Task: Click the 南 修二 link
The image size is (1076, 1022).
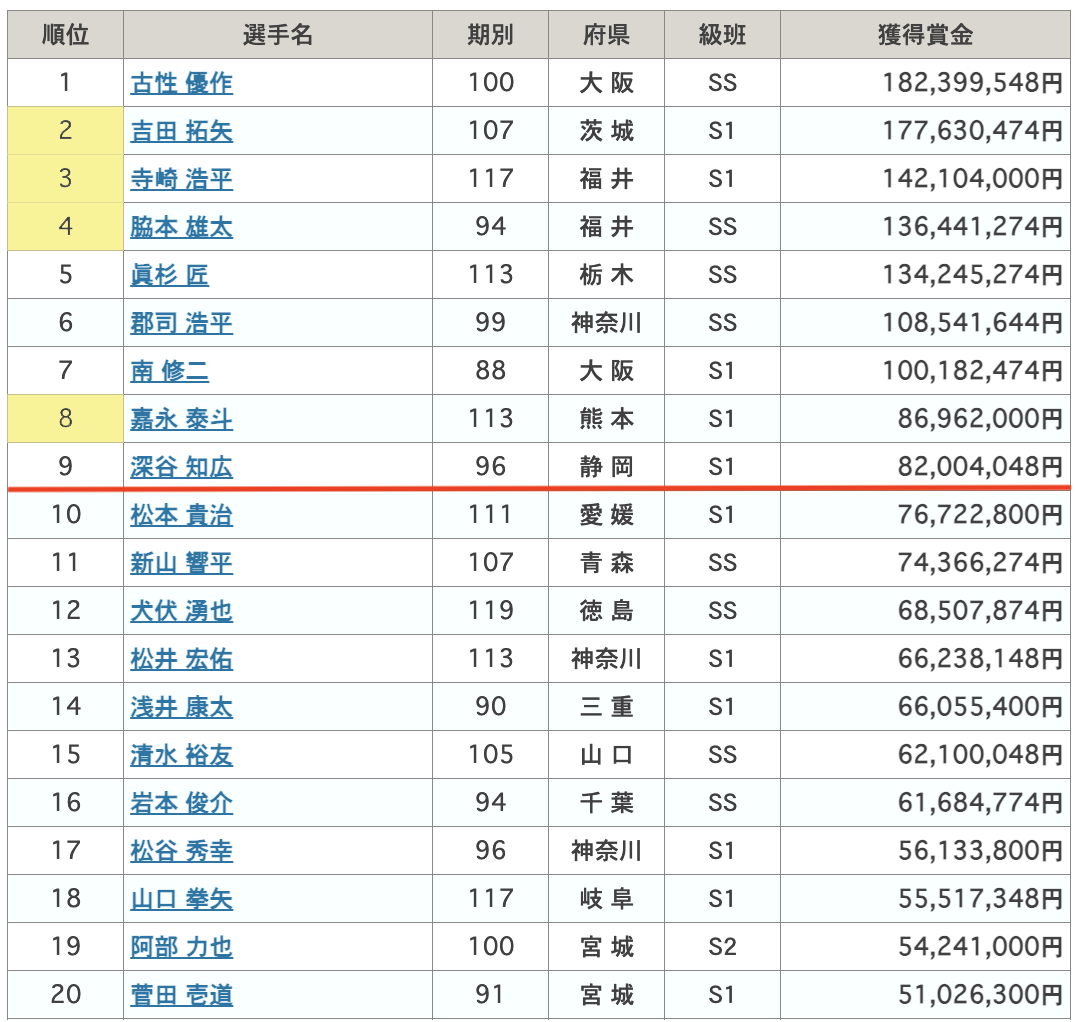Action: point(169,371)
